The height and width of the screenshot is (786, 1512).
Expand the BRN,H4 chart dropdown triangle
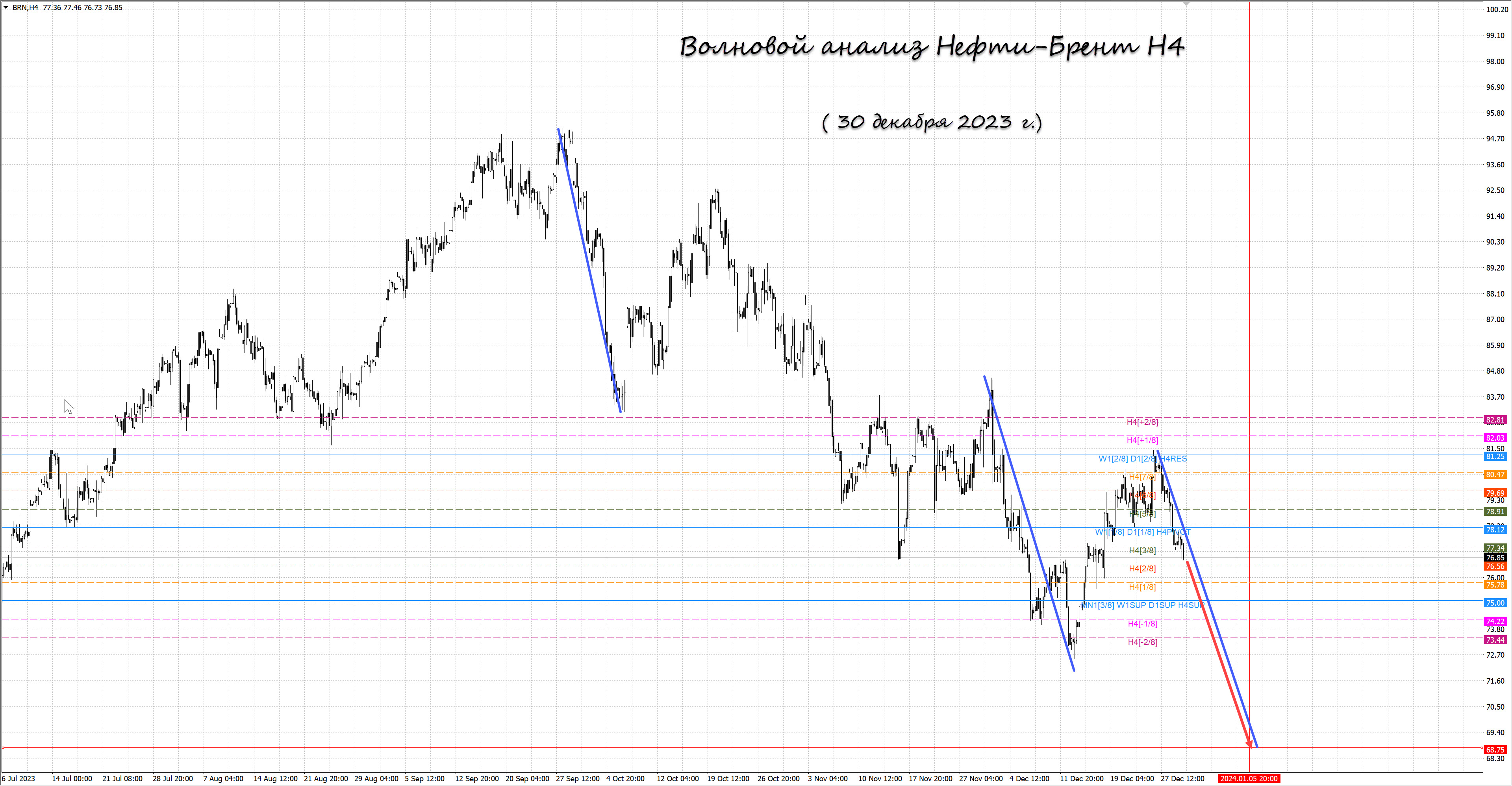pyautogui.click(x=6, y=7)
